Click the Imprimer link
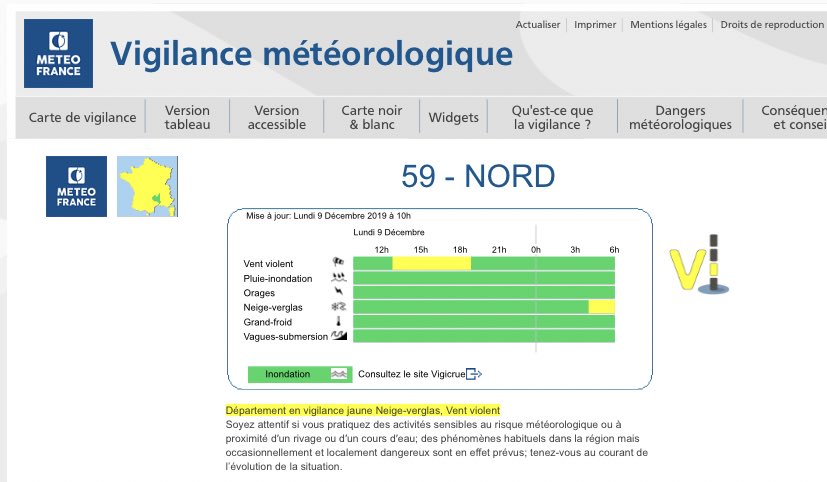The height and width of the screenshot is (482, 827). (x=595, y=24)
